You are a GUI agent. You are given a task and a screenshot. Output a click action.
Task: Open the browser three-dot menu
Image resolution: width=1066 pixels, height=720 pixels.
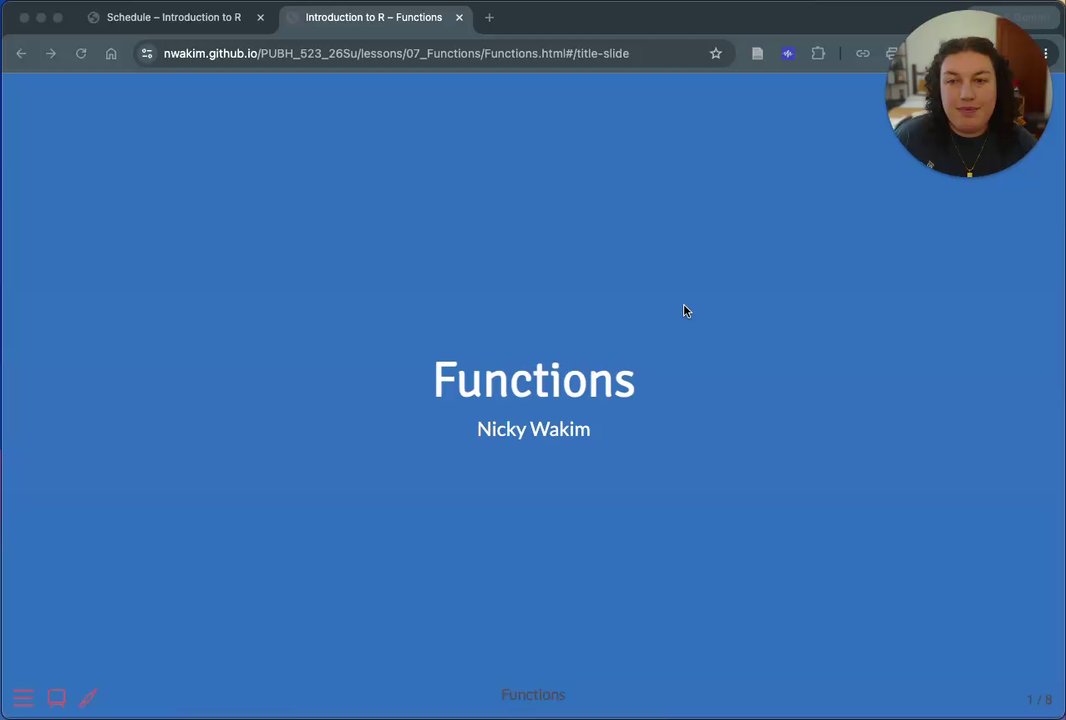click(1046, 54)
